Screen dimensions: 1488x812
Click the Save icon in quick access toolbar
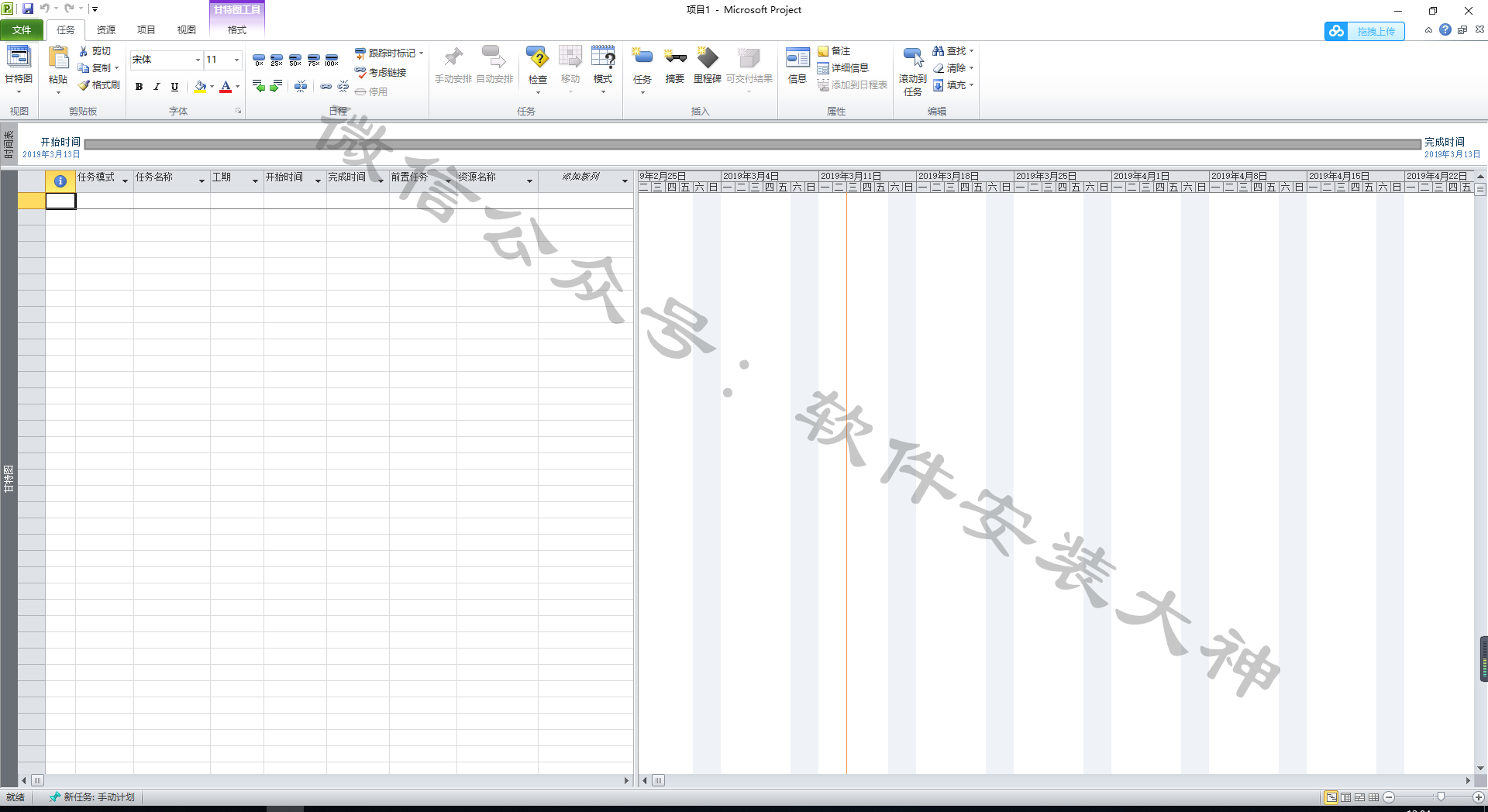point(28,9)
